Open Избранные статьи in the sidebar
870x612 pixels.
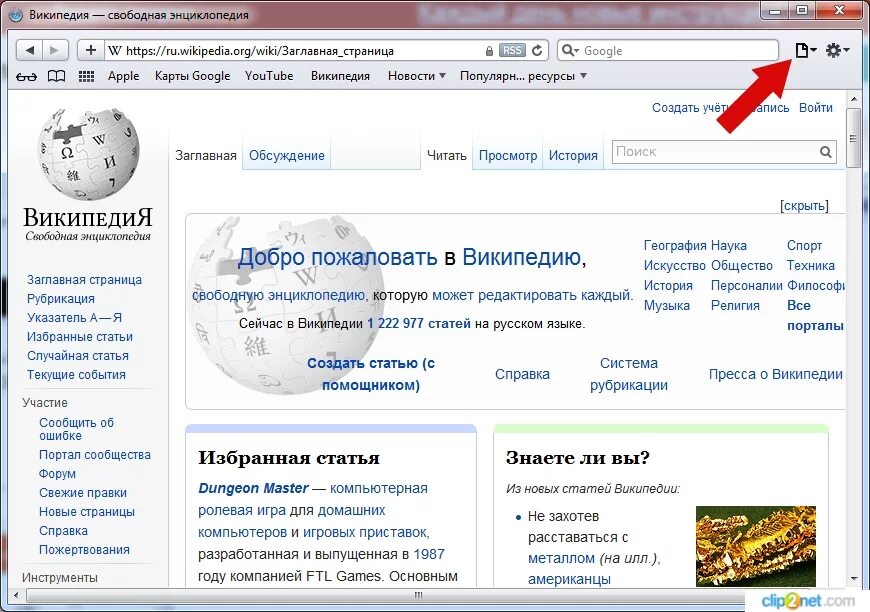(80, 337)
